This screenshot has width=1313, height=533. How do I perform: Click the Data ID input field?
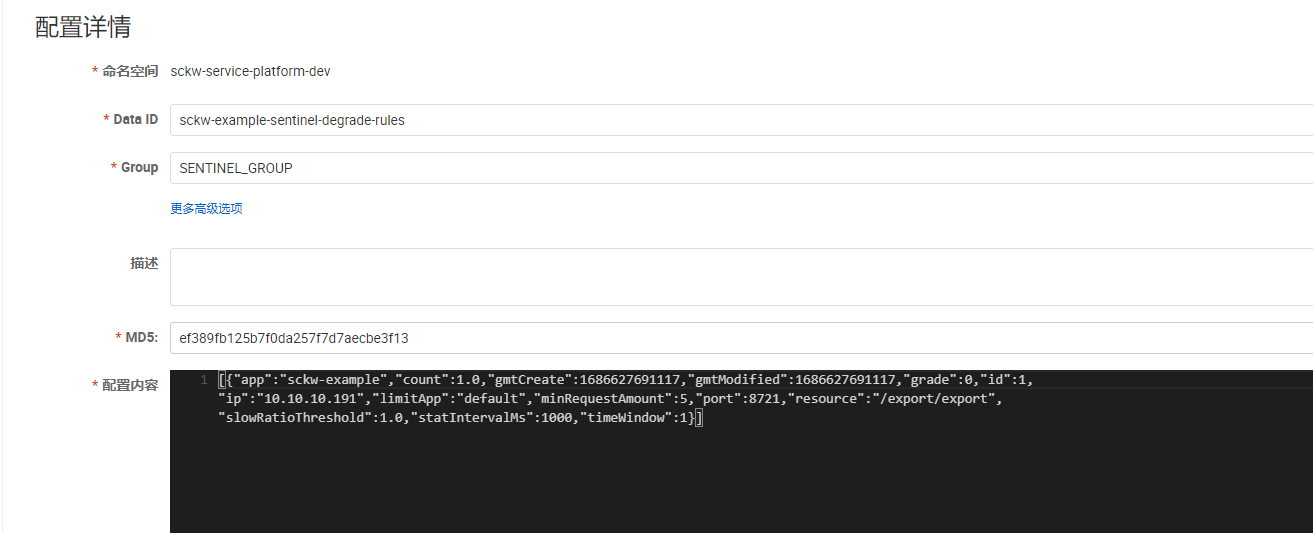click(x=740, y=120)
